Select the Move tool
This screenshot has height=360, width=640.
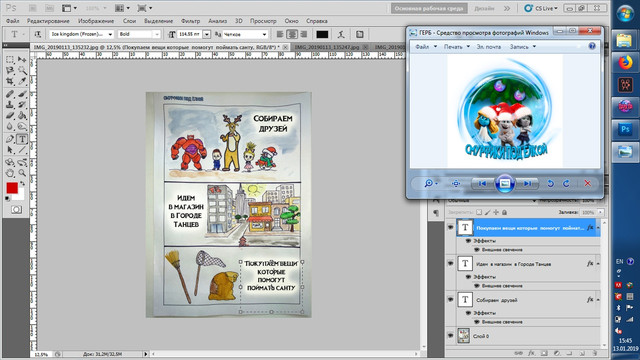point(22,60)
